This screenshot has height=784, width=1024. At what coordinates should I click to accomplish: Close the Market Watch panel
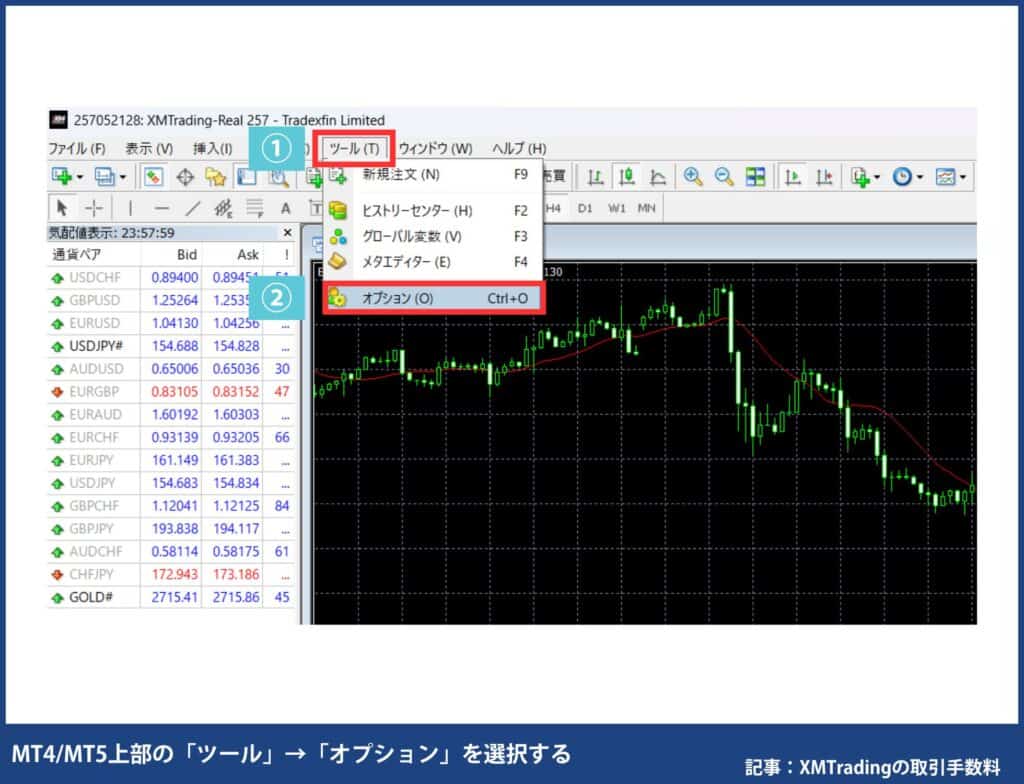click(x=287, y=233)
